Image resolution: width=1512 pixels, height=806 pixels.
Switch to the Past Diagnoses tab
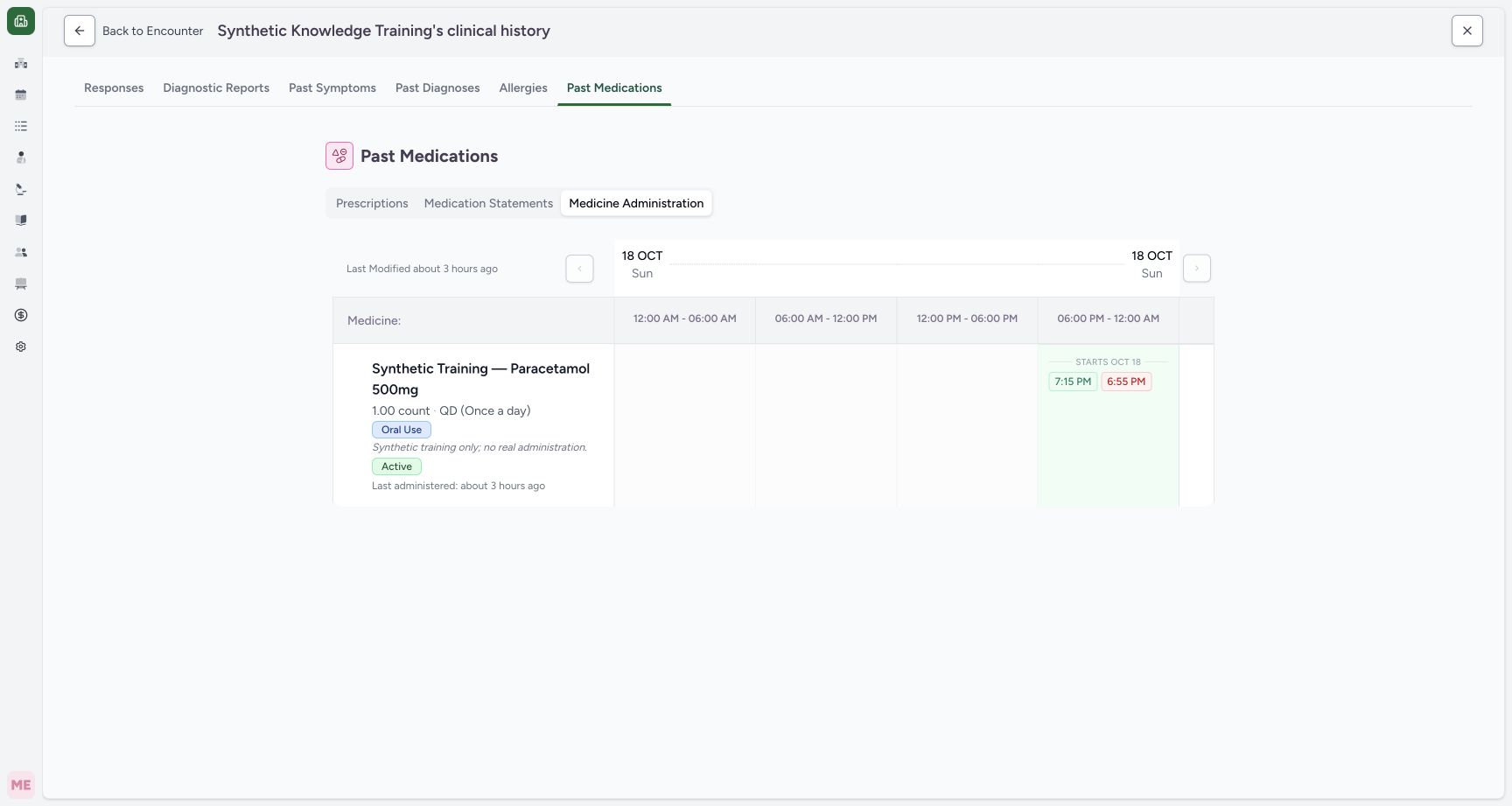point(437,88)
